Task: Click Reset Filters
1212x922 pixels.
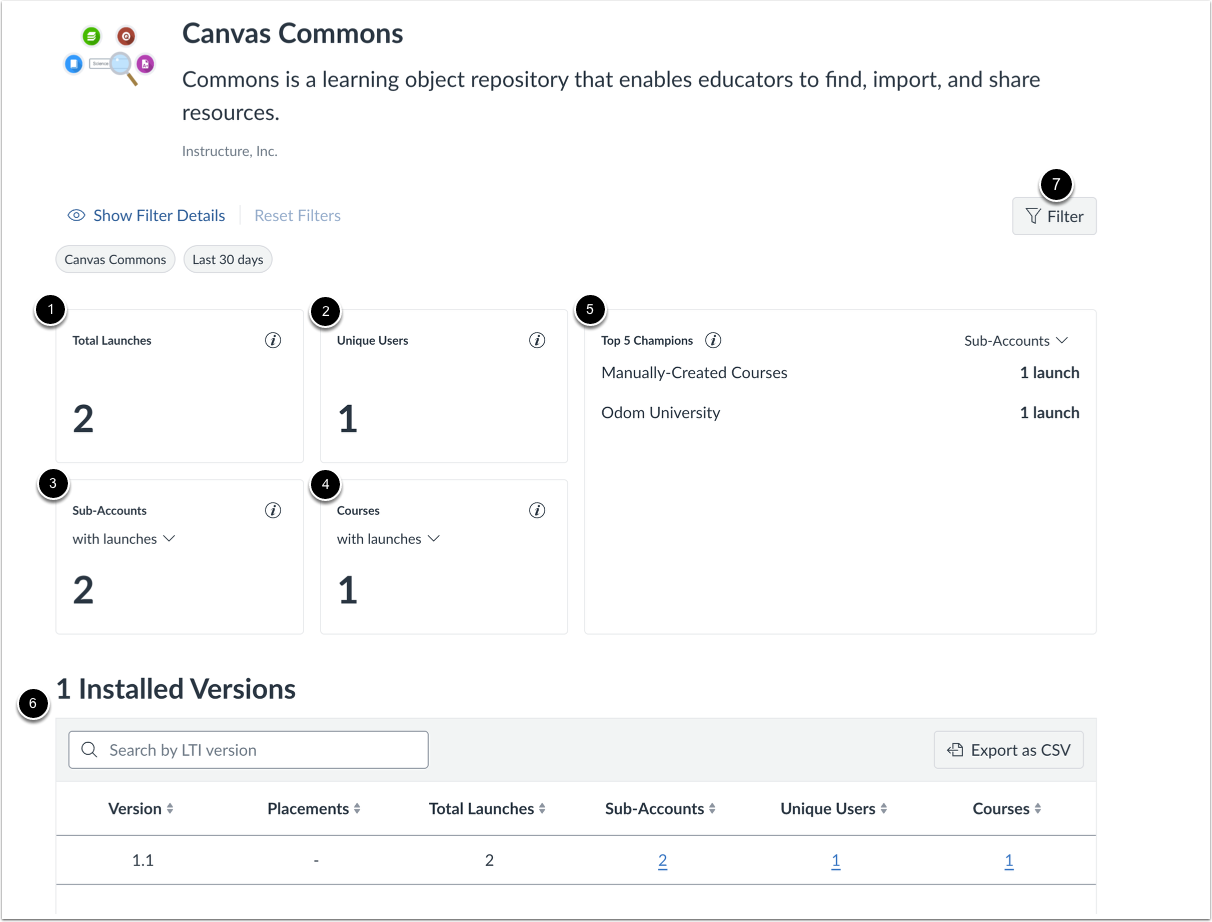Action: (297, 215)
